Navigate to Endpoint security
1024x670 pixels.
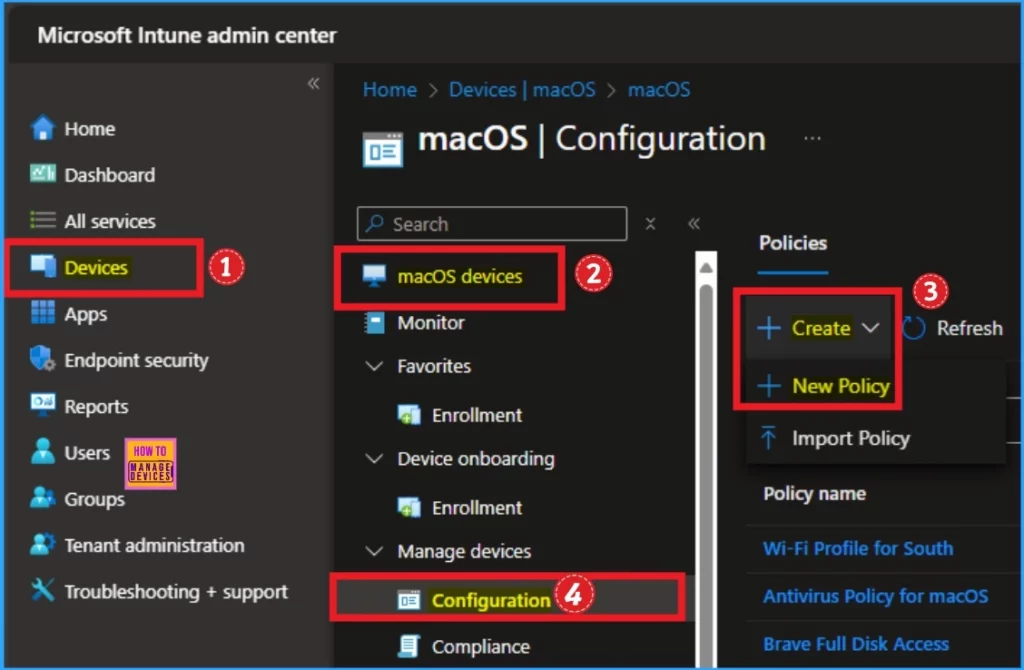point(136,360)
